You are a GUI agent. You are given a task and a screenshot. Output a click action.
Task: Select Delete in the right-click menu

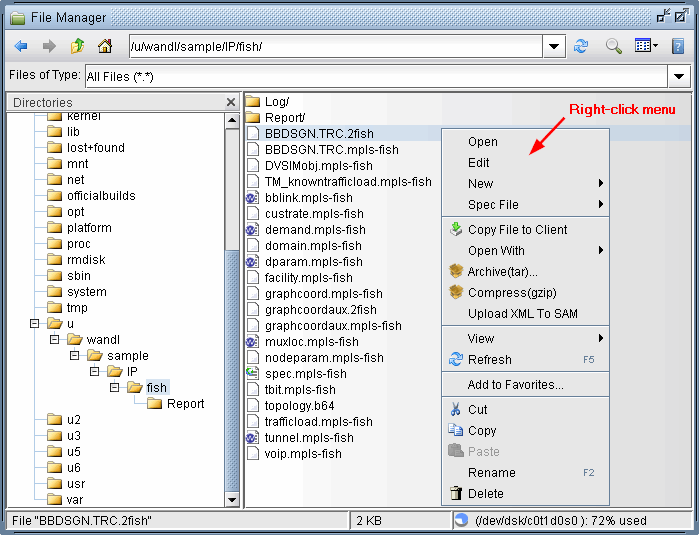click(485, 493)
